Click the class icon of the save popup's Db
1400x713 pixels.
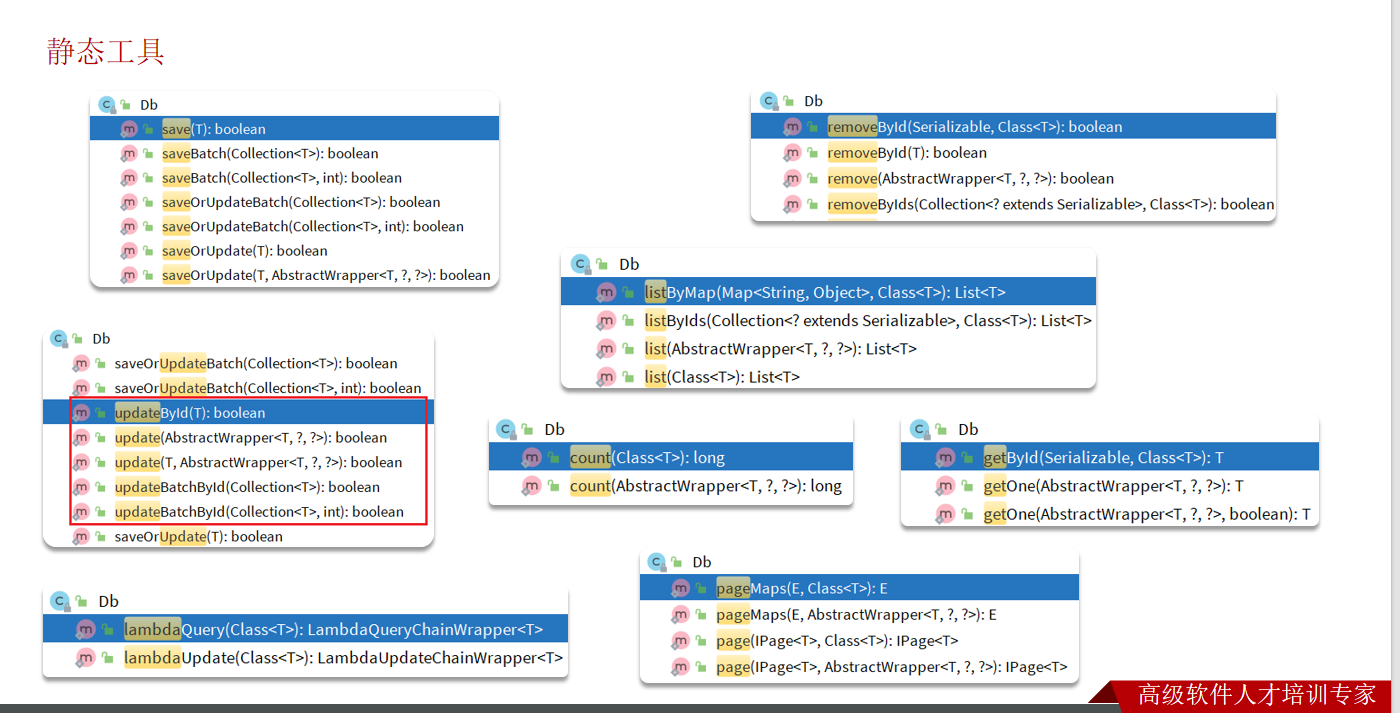click(107, 104)
